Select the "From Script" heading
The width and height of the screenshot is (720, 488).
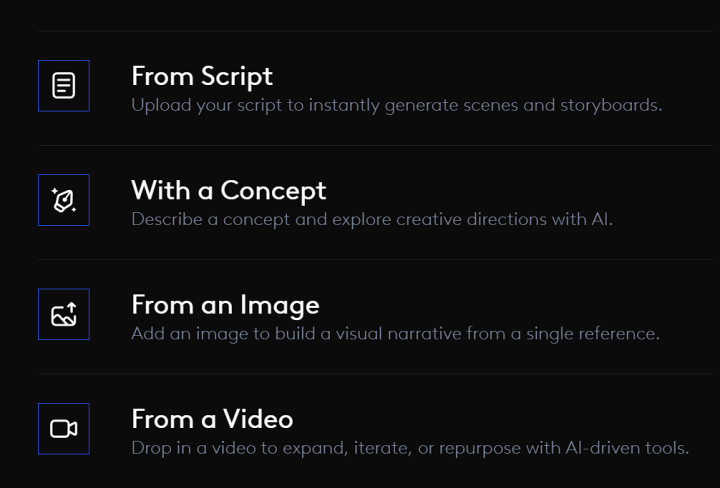[201, 76]
